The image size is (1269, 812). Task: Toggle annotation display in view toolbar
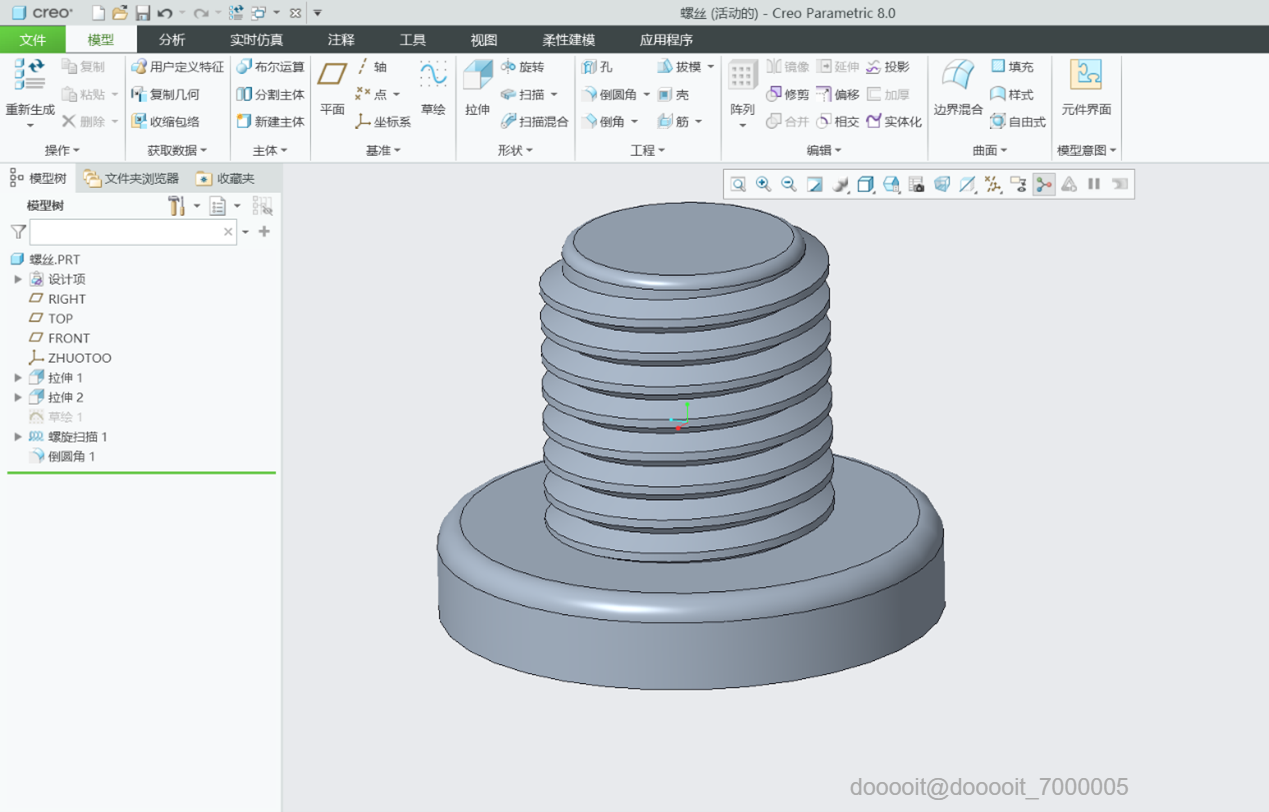tap(1018, 184)
